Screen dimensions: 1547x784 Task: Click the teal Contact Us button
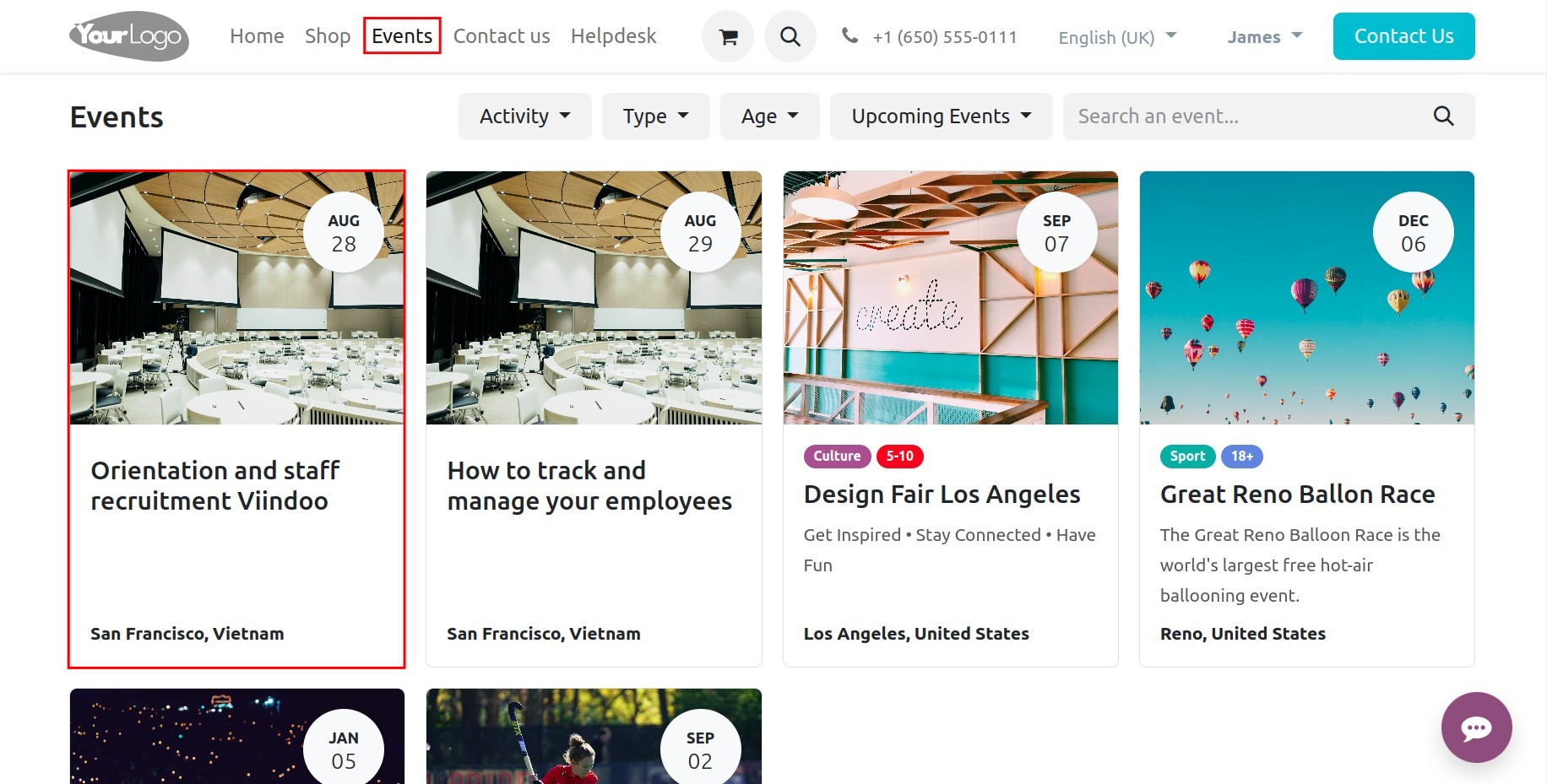1403,36
